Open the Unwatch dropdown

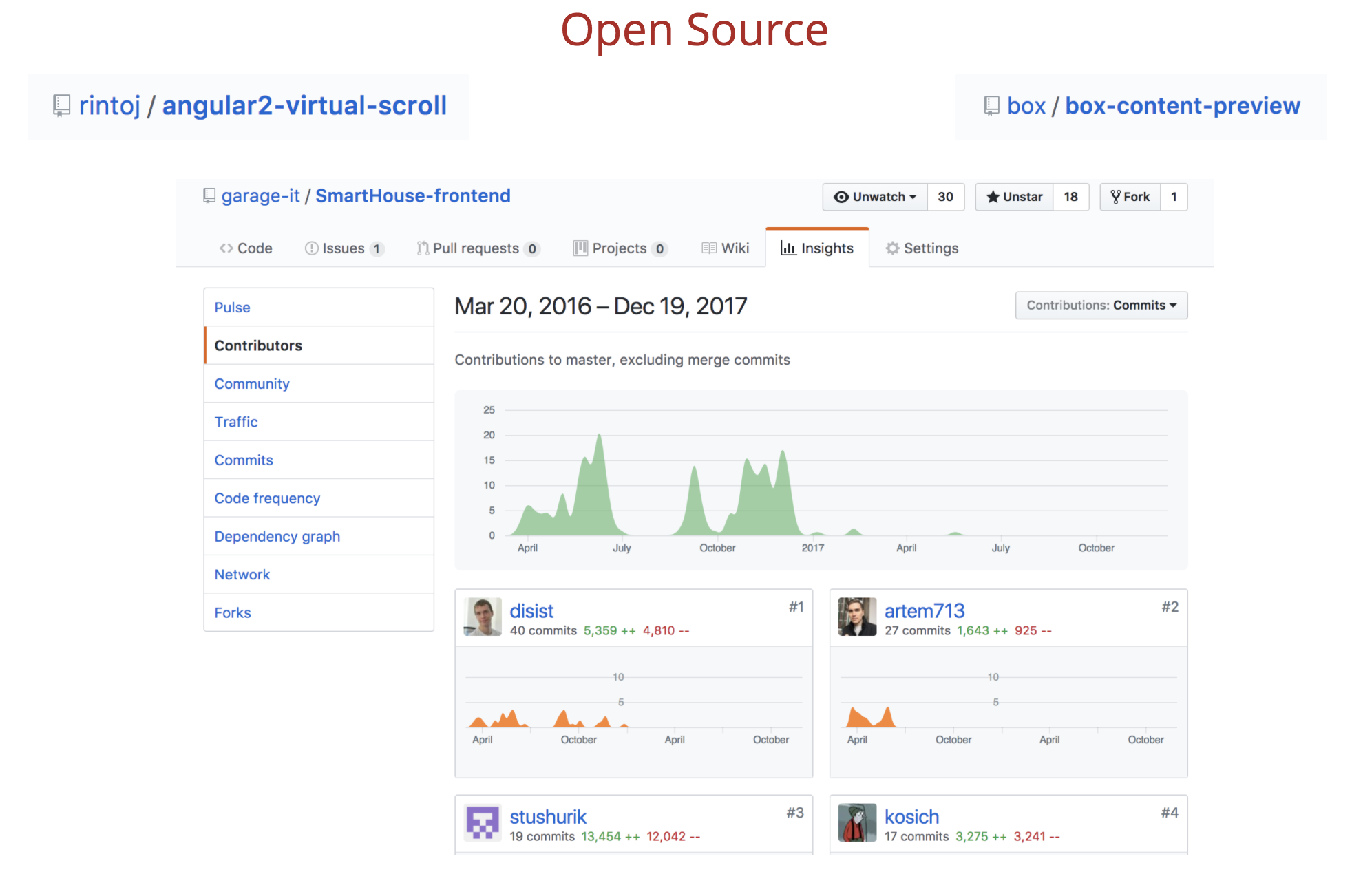click(x=875, y=197)
